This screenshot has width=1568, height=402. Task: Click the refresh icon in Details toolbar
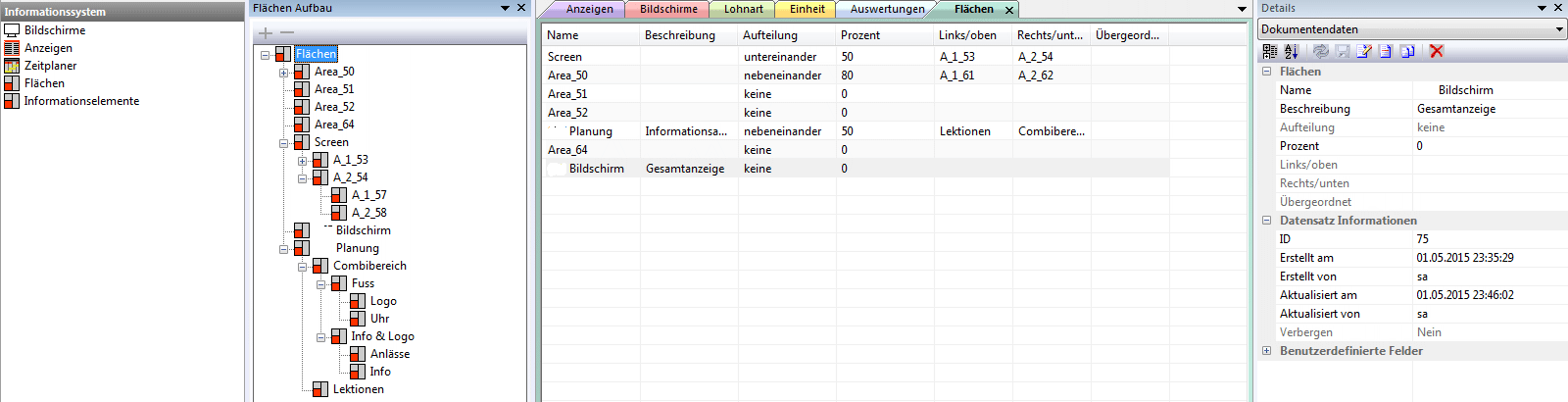1320,51
